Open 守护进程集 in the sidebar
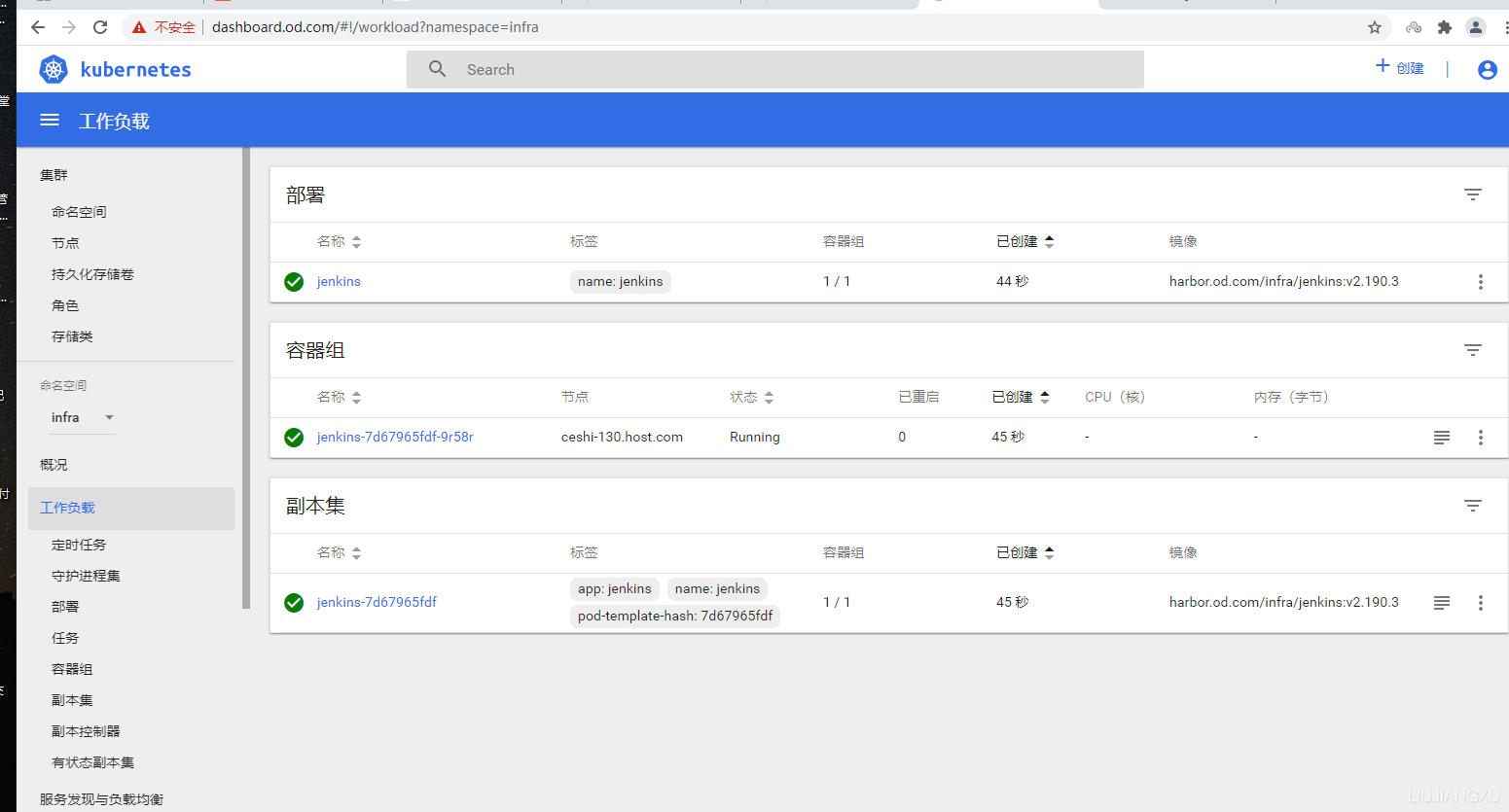The height and width of the screenshot is (812, 1509). pyautogui.click(x=86, y=576)
